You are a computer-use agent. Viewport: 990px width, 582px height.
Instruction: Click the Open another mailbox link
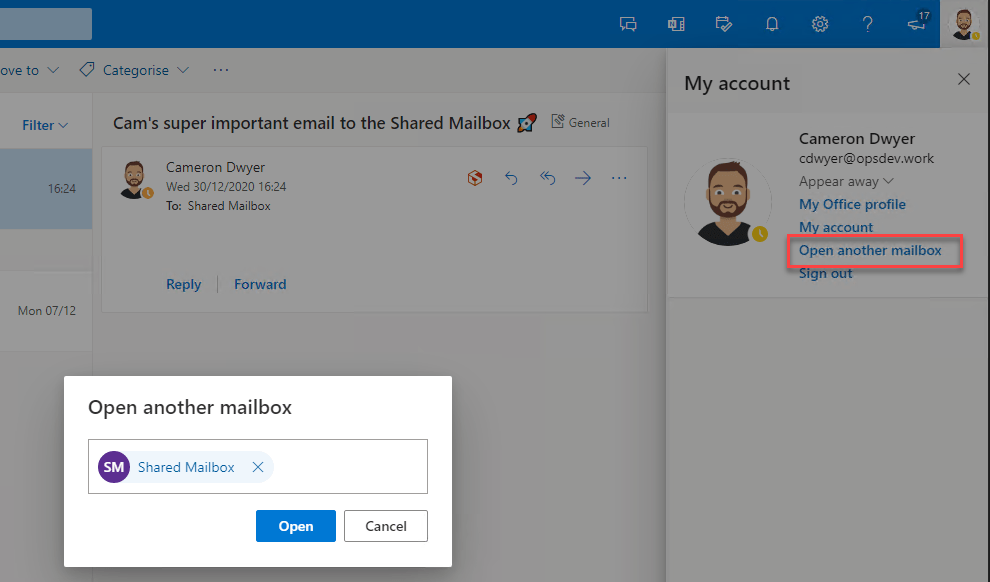(x=870, y=250)
